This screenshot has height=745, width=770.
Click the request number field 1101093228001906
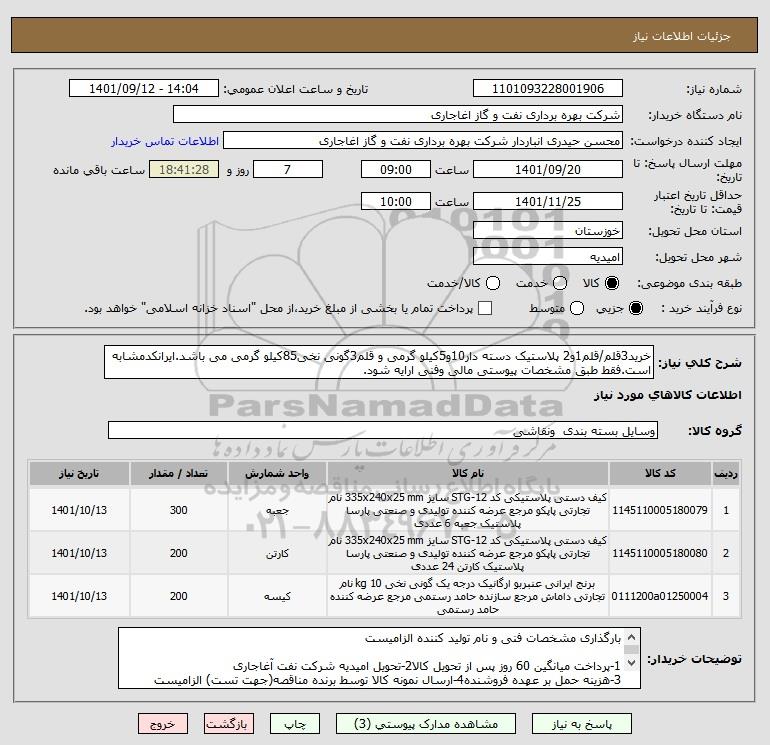coord(548,89)
